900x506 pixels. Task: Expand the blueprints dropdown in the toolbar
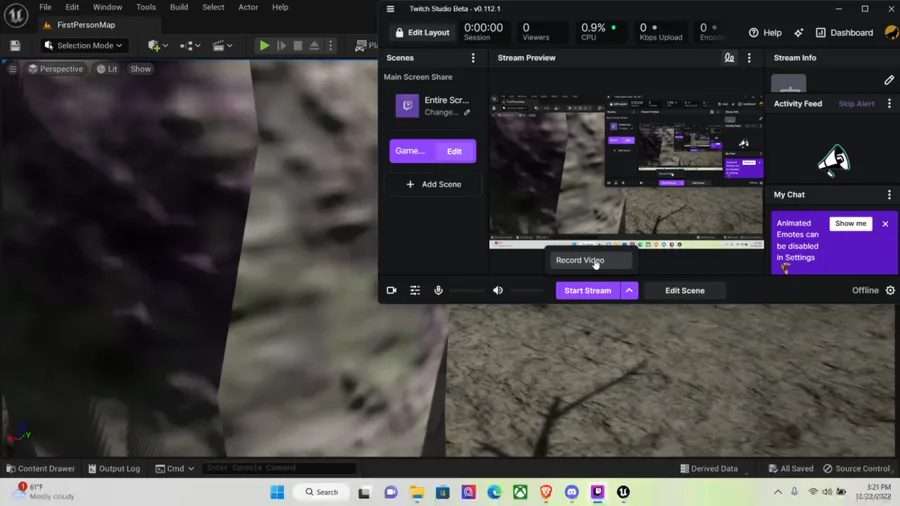tap(190, 45)
